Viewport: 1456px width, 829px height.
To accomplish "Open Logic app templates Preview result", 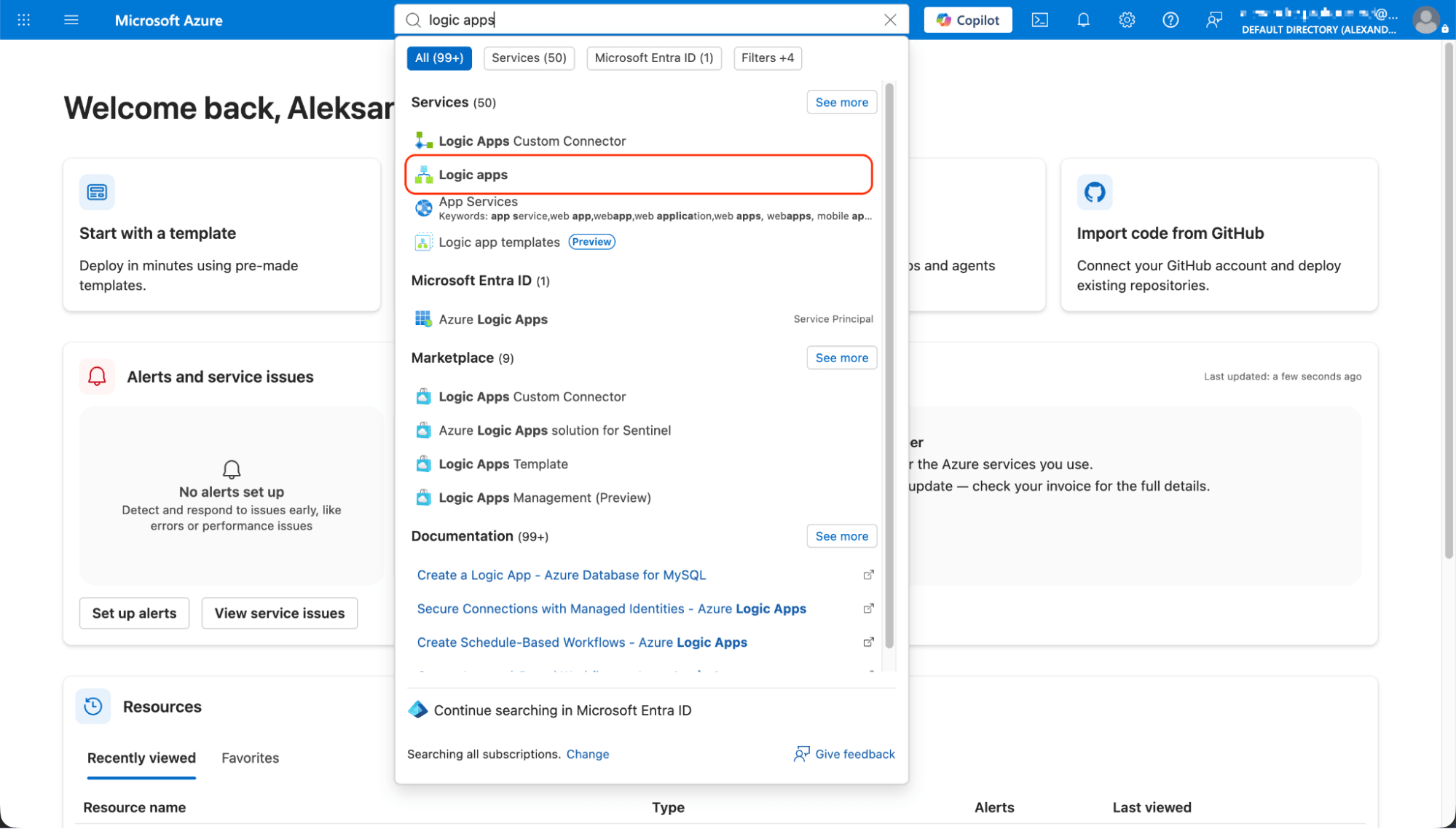I will [x=642, y=242].
